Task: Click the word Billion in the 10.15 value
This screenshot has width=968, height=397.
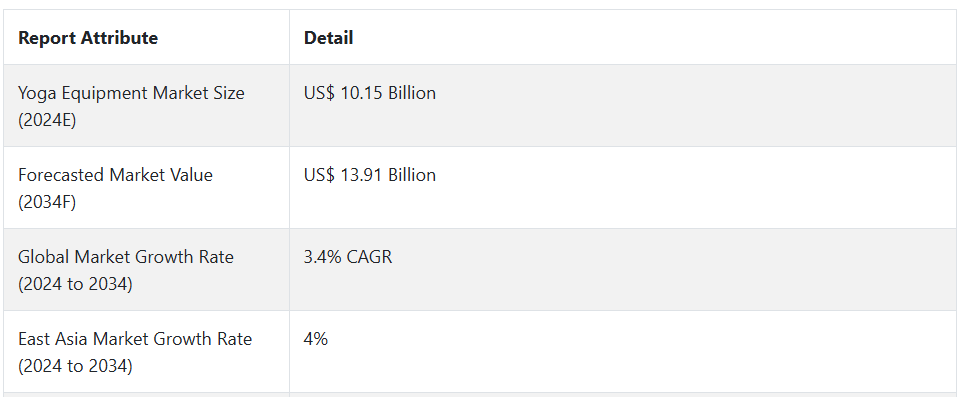Action: (x=412, y=93)
